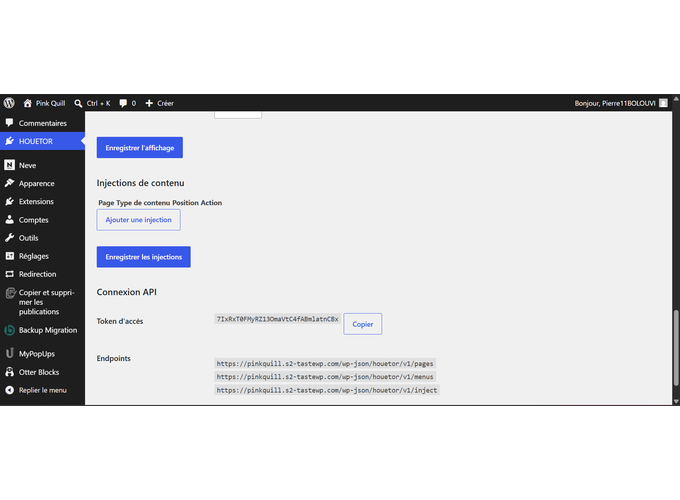Open Réglages menu item
Viewport: 680px width, 500px height.
coord(42,256)
